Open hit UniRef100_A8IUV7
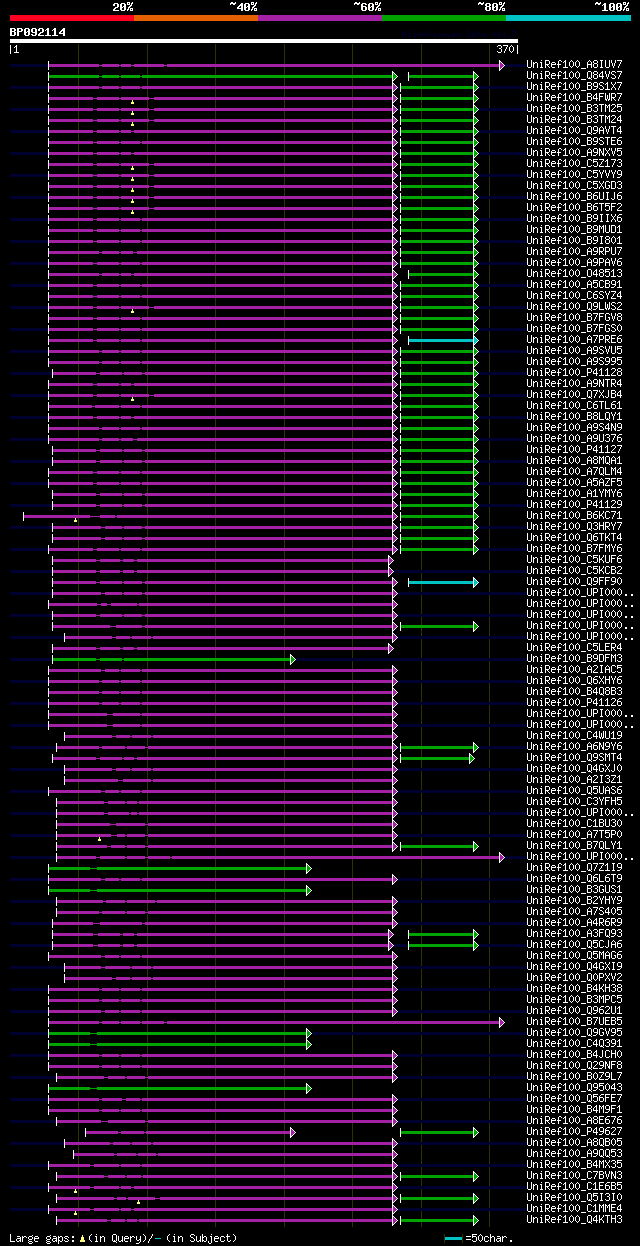Screen dimensions: 640x1246 (x=574, y=65)
